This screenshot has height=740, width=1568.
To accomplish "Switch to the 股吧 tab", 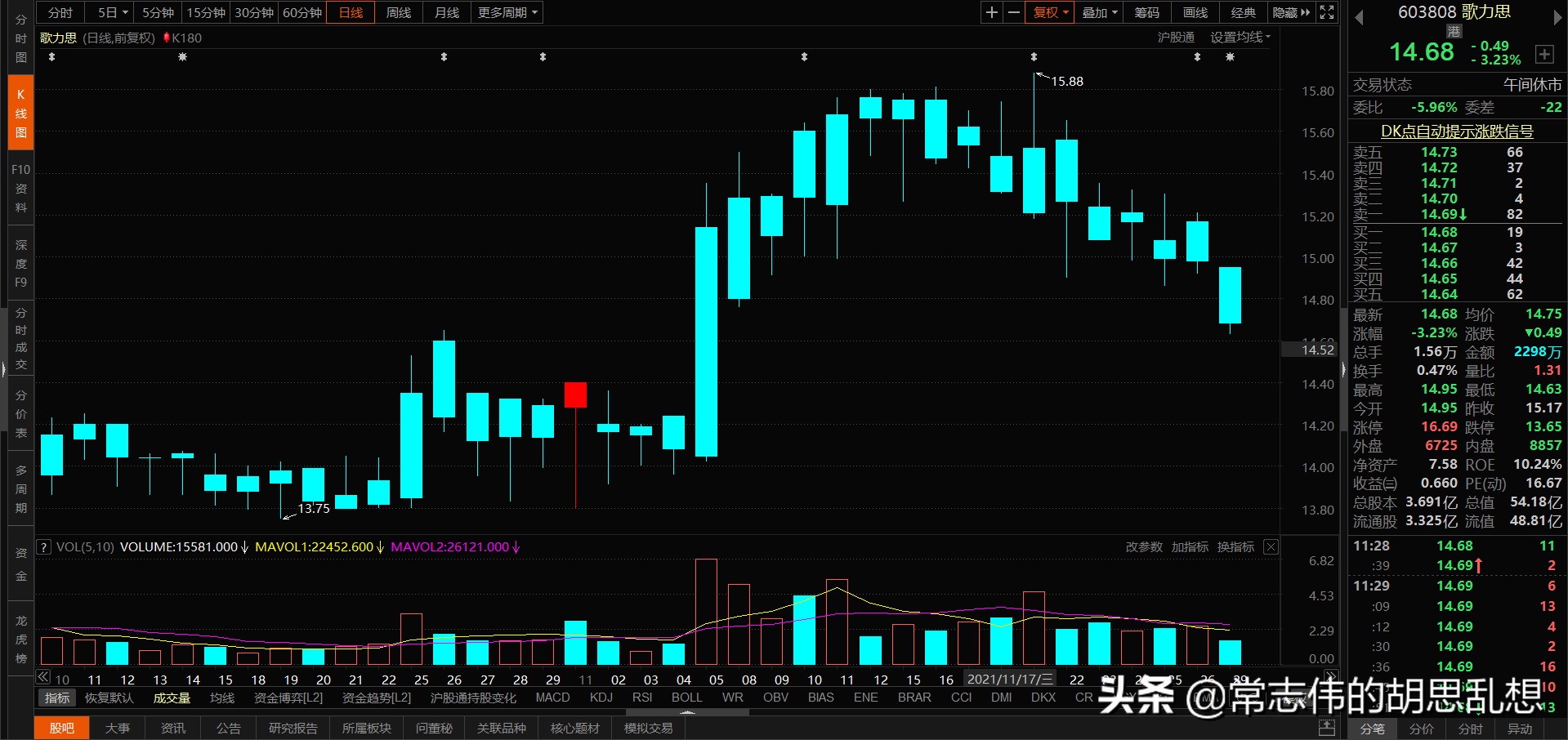I will click(61, 727).
